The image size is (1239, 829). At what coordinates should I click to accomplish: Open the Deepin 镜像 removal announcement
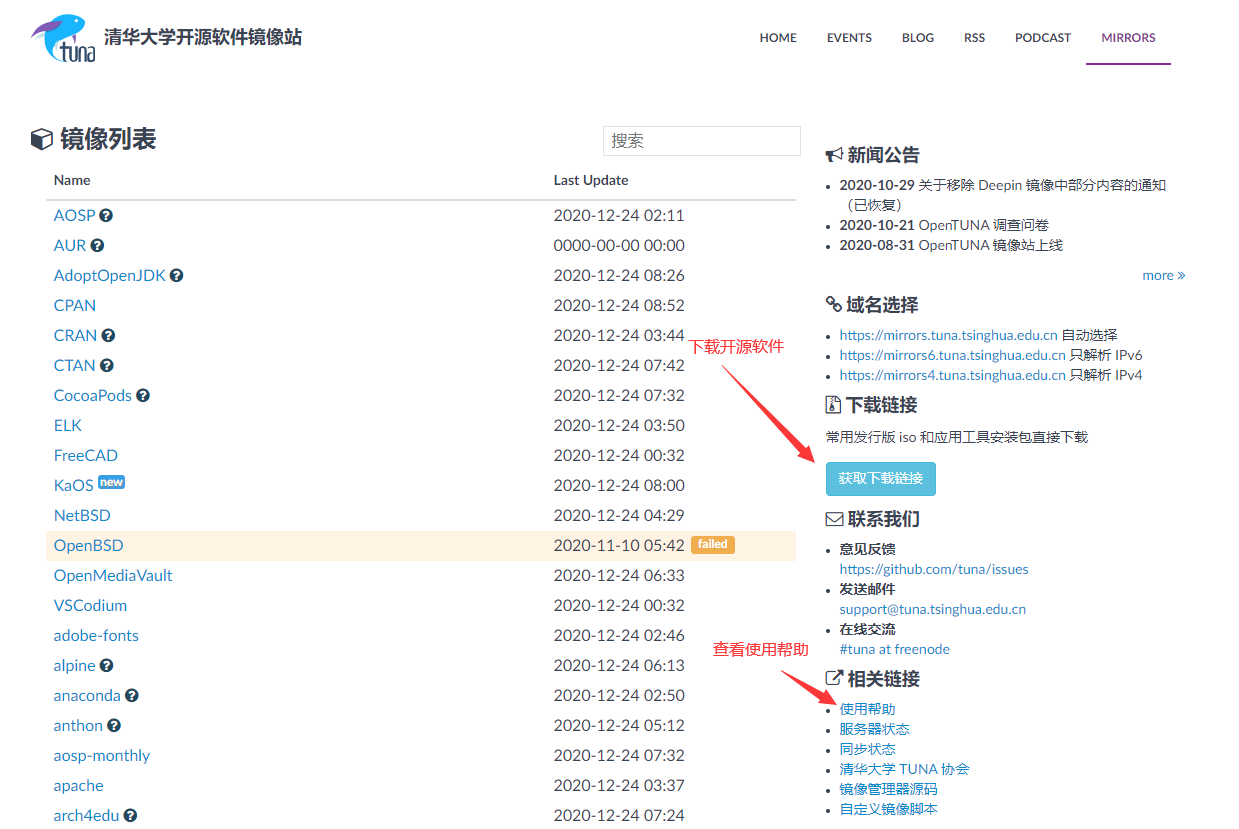(1003, 195)
